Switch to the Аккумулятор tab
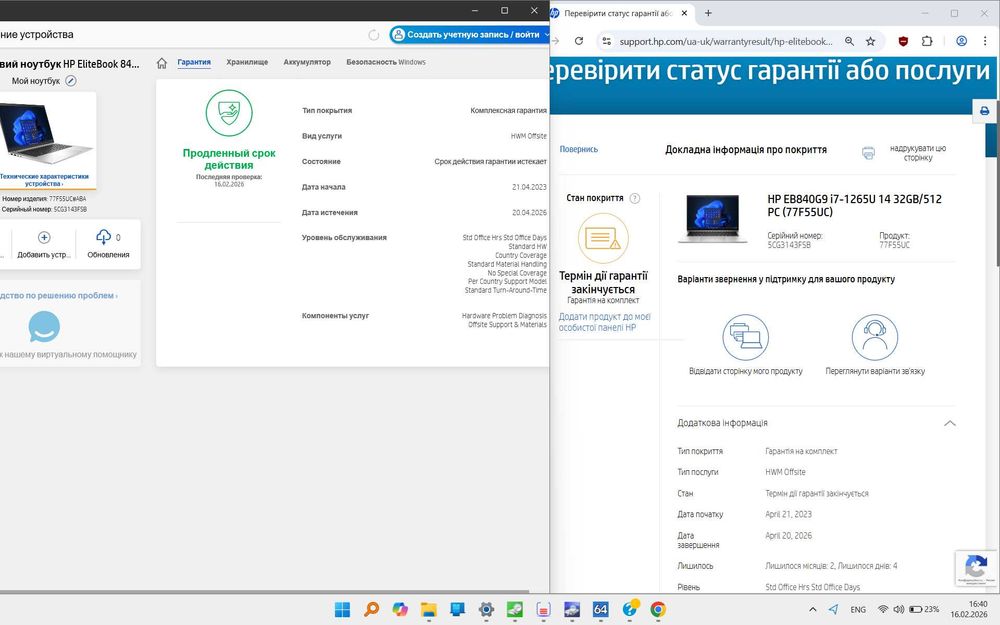Screen dimensions: 1000x625 [x=307, y=62]
